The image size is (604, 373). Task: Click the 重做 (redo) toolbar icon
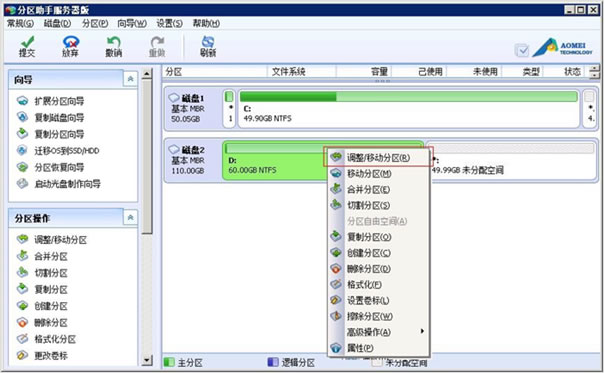point(157,46)
